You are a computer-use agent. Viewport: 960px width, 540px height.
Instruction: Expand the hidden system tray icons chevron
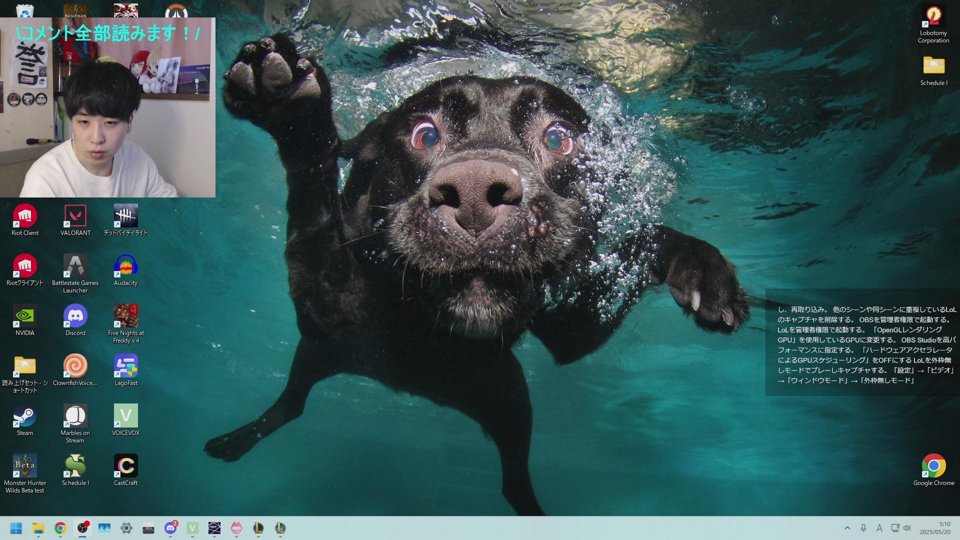(848, 528)
